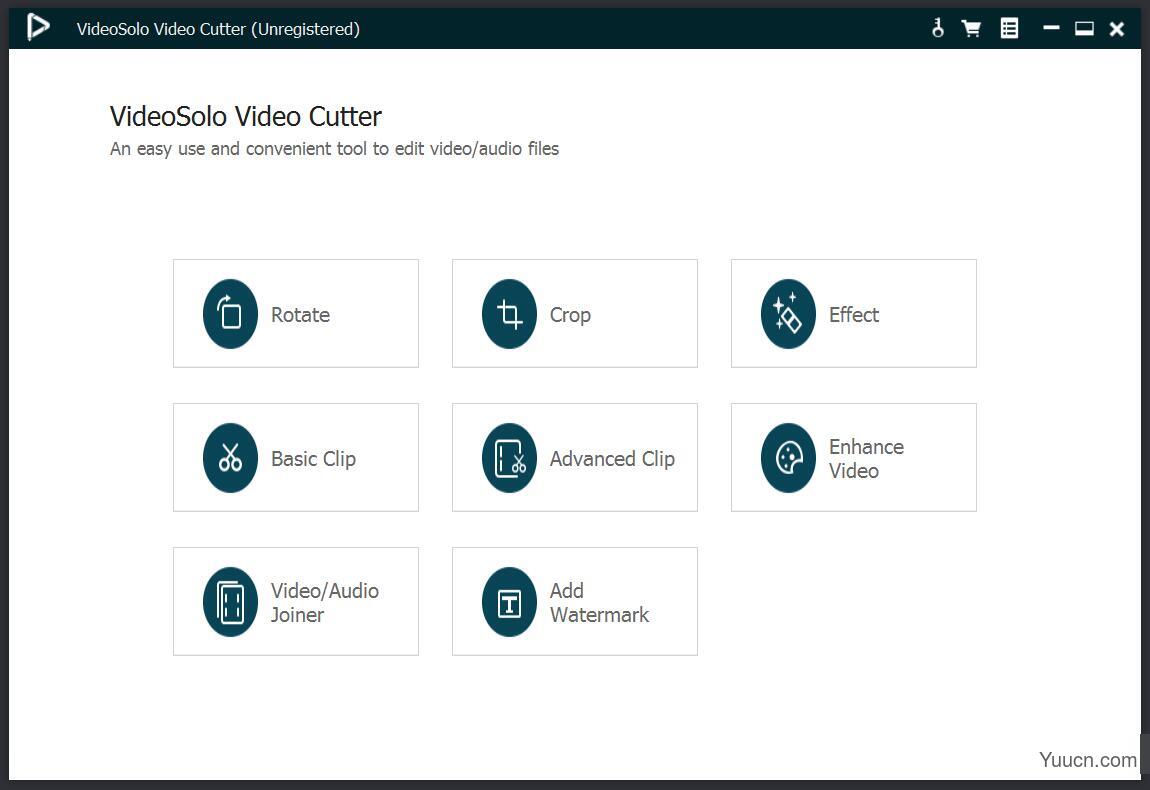Select the Enhance Video label
1150x790 pixels.
[x=866, y=458]
